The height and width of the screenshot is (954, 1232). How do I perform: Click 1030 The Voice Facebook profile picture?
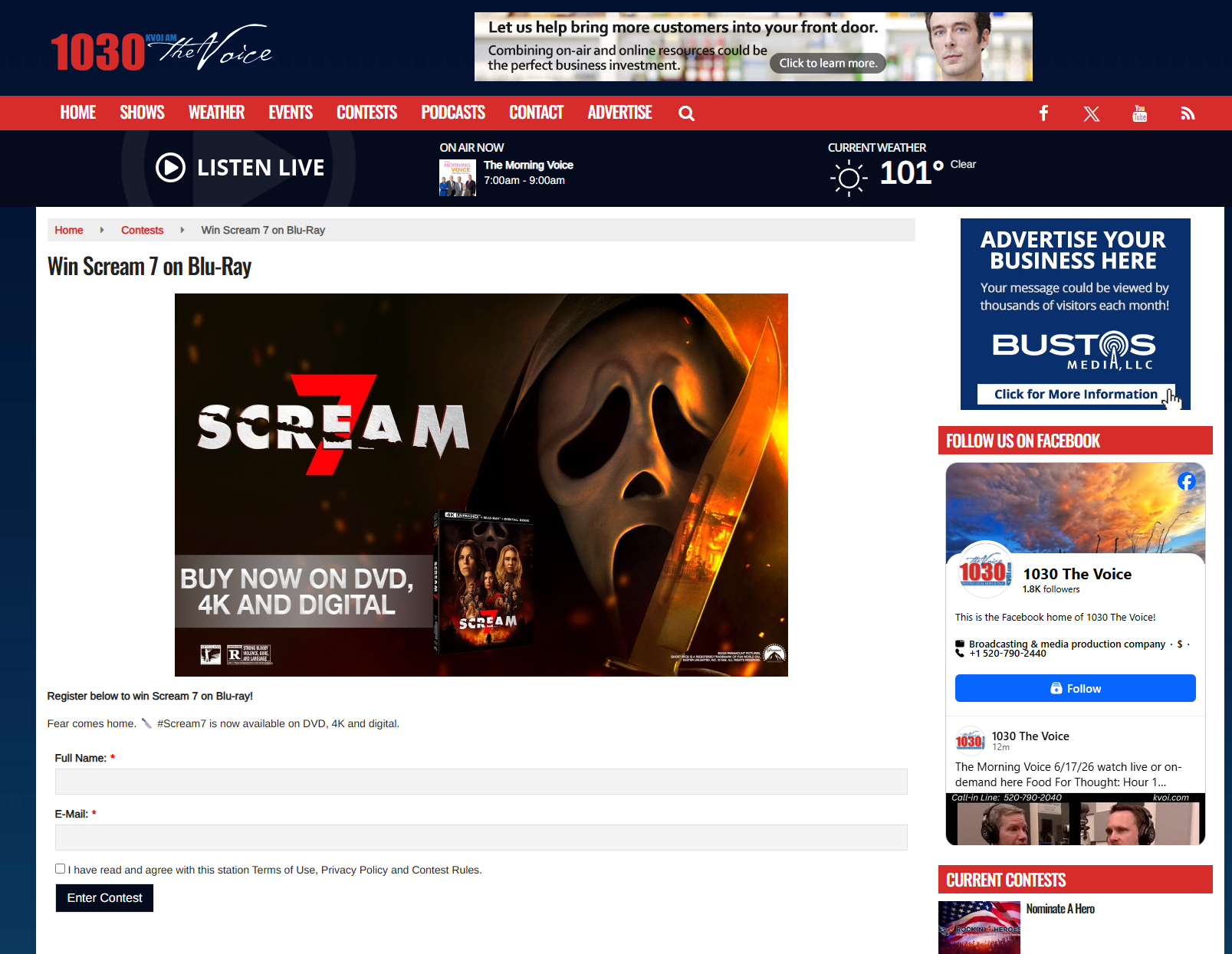coord(985,569)
